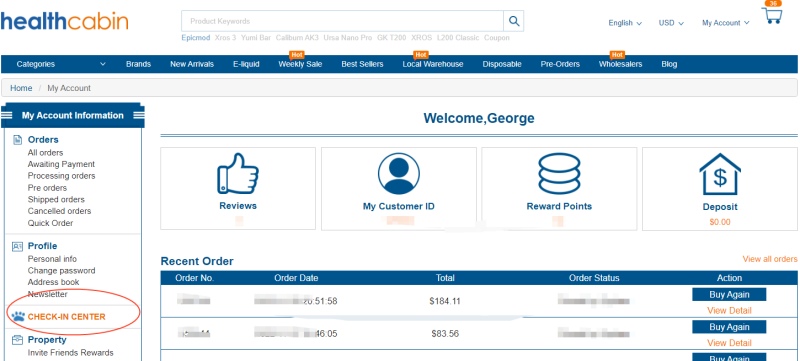Image resolution: width=800 pixels, height=361 pixels.
Task: Click the Coupon search suggestion
Action: (x=496, y=38)
